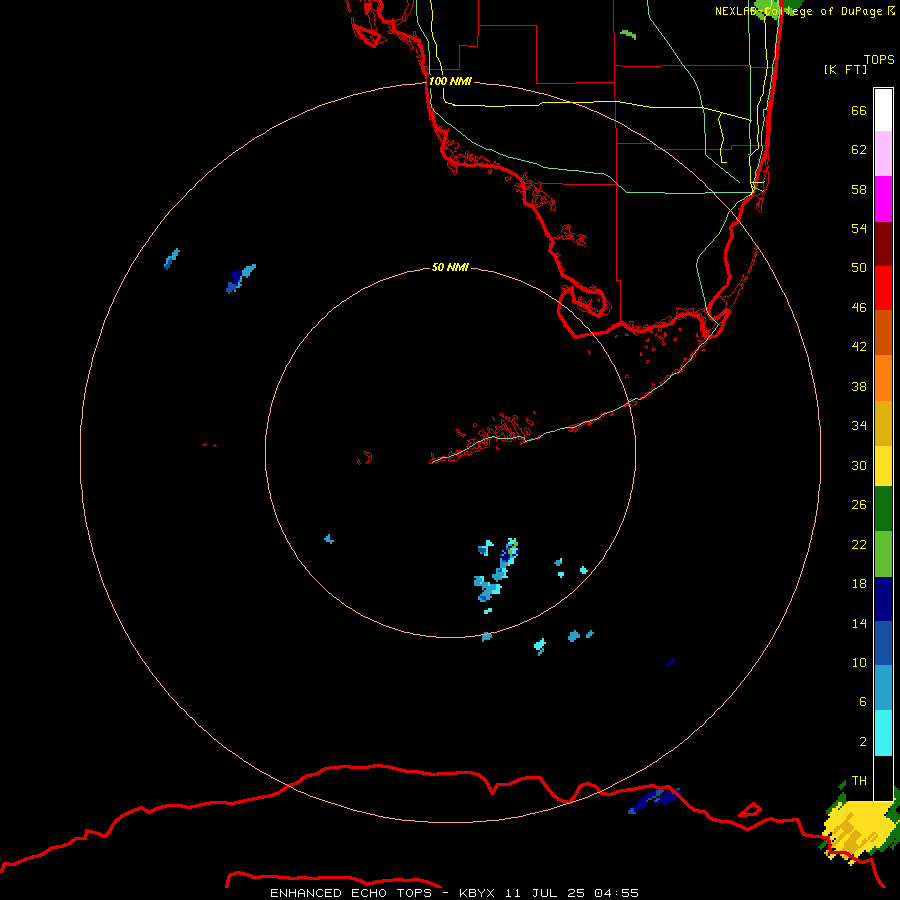The image size is (900, 900).
Task: Click the legend value "22"
Action: 859,544
